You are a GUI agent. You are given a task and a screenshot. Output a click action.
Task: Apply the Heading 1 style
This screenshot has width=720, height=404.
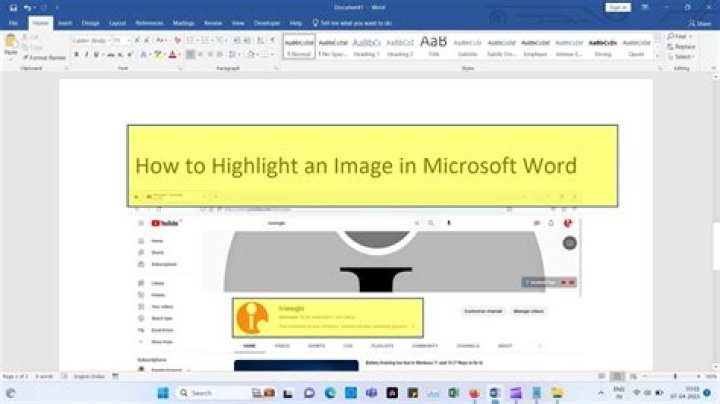pos(366,47)
